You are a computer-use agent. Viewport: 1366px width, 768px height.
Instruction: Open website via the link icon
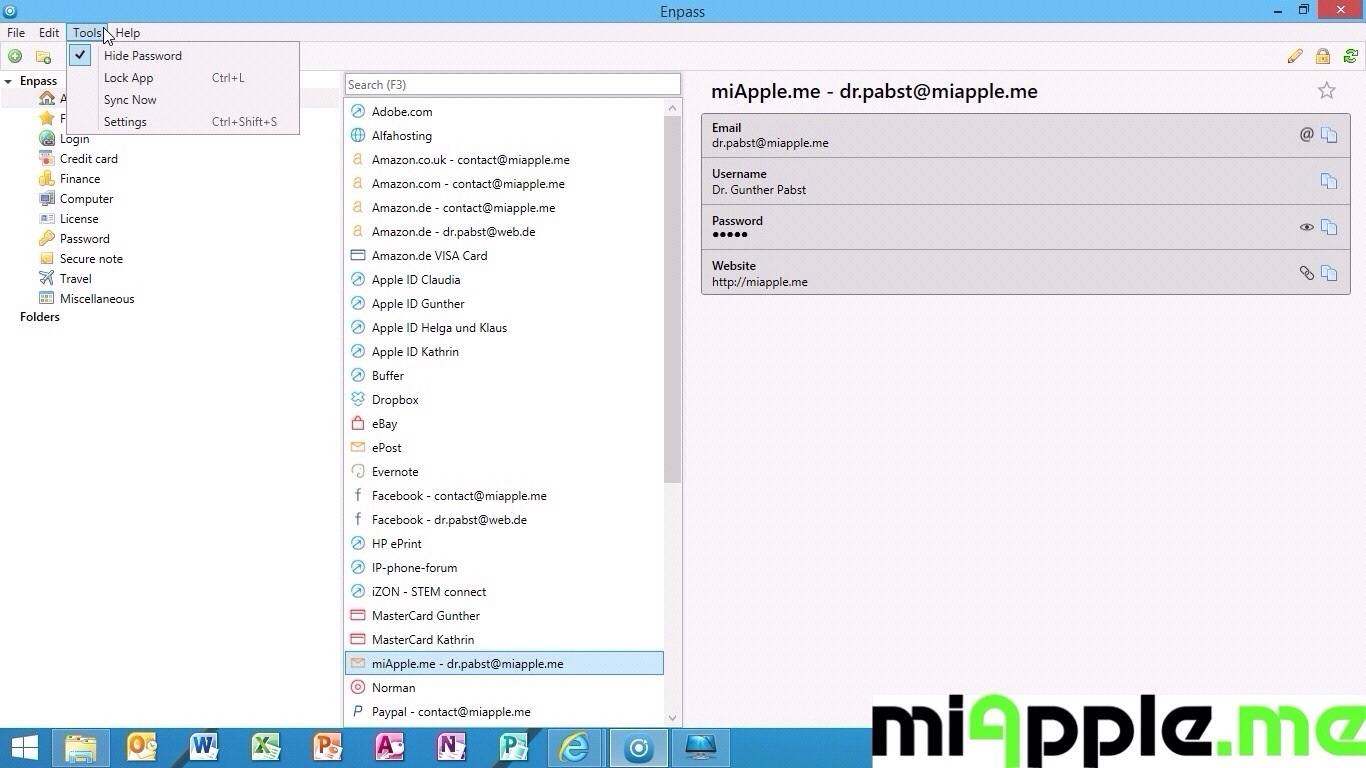1306,273
